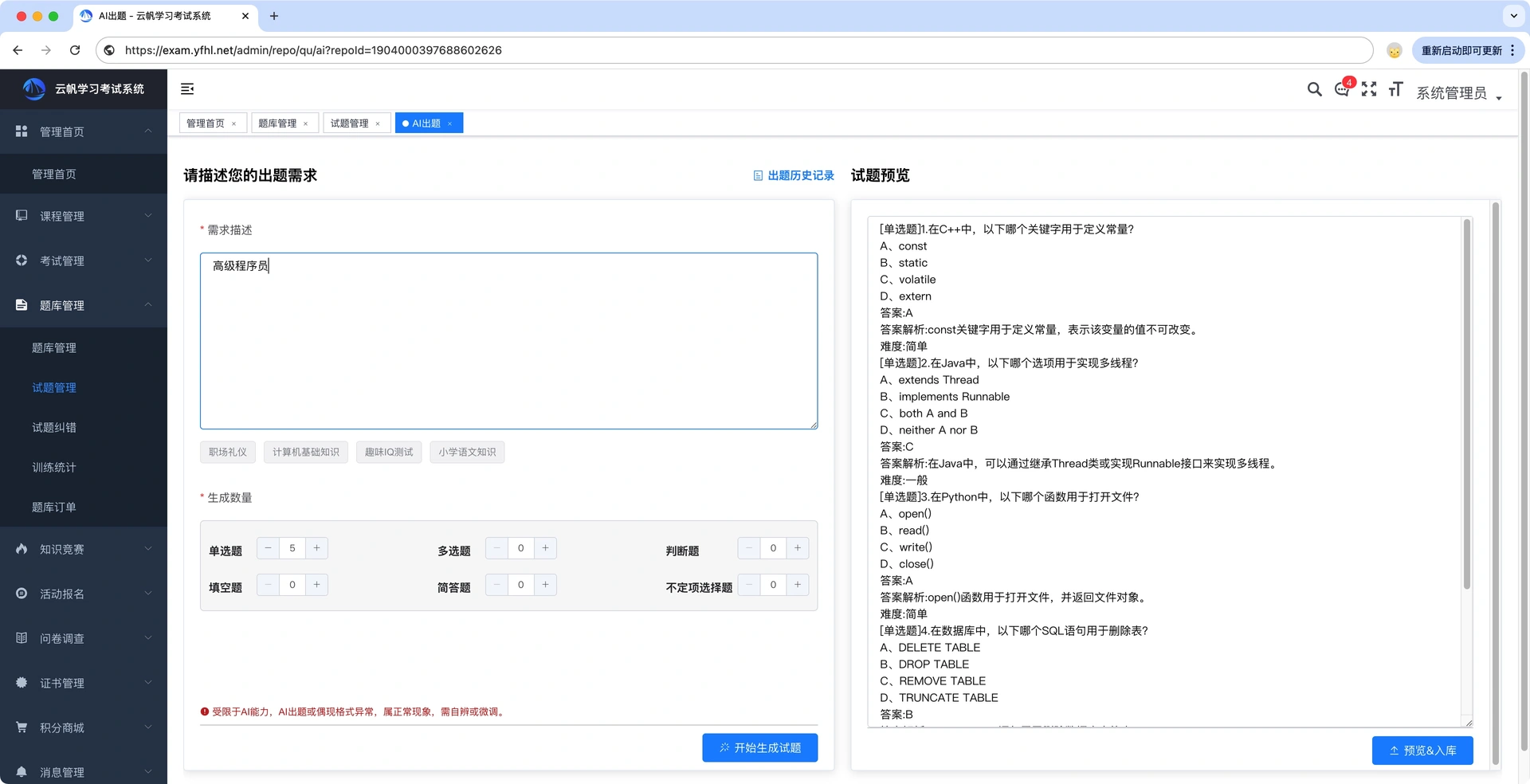Pick the 职场礼仪 suggestion tag
The image size is (1530, 784).
click(228, 452)
